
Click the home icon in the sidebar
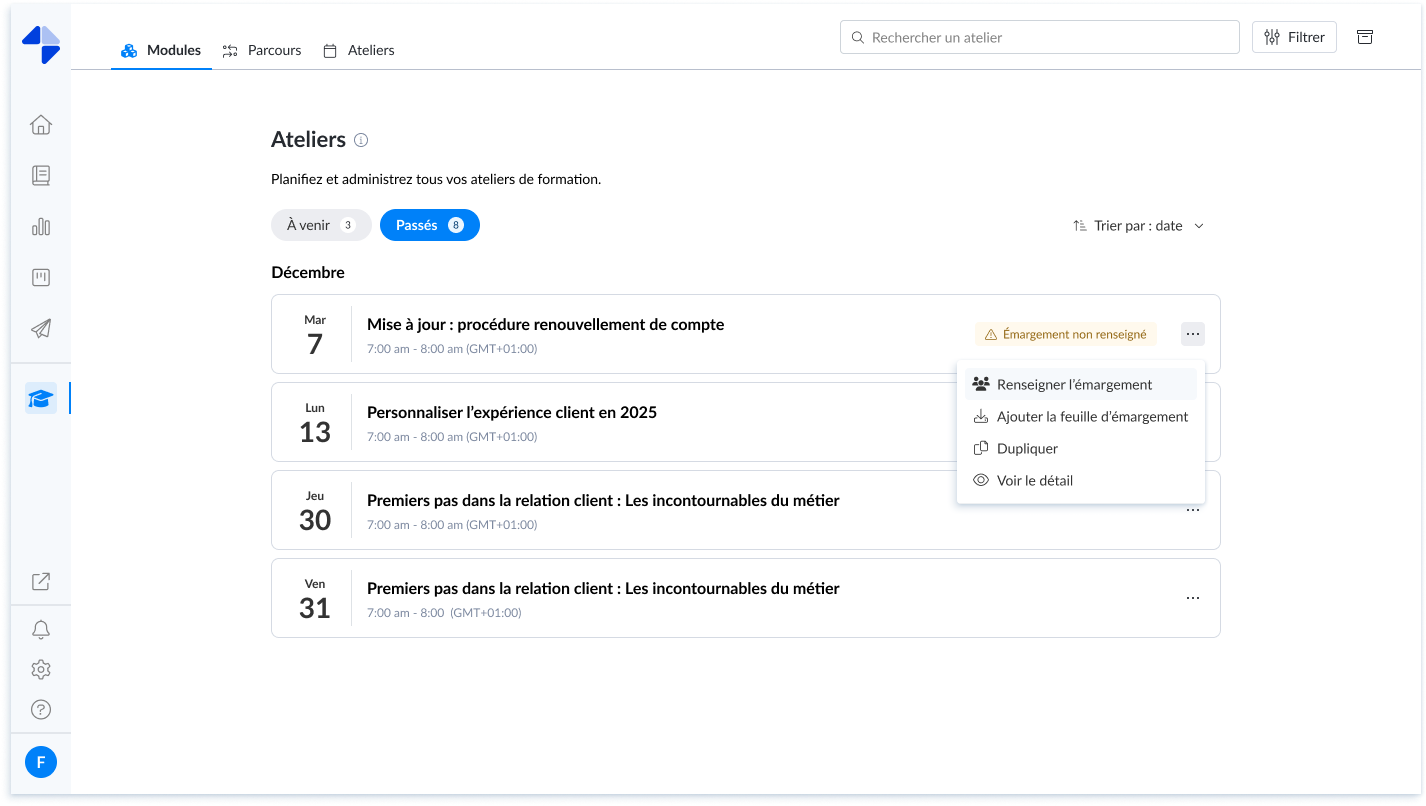click(41, 125)
